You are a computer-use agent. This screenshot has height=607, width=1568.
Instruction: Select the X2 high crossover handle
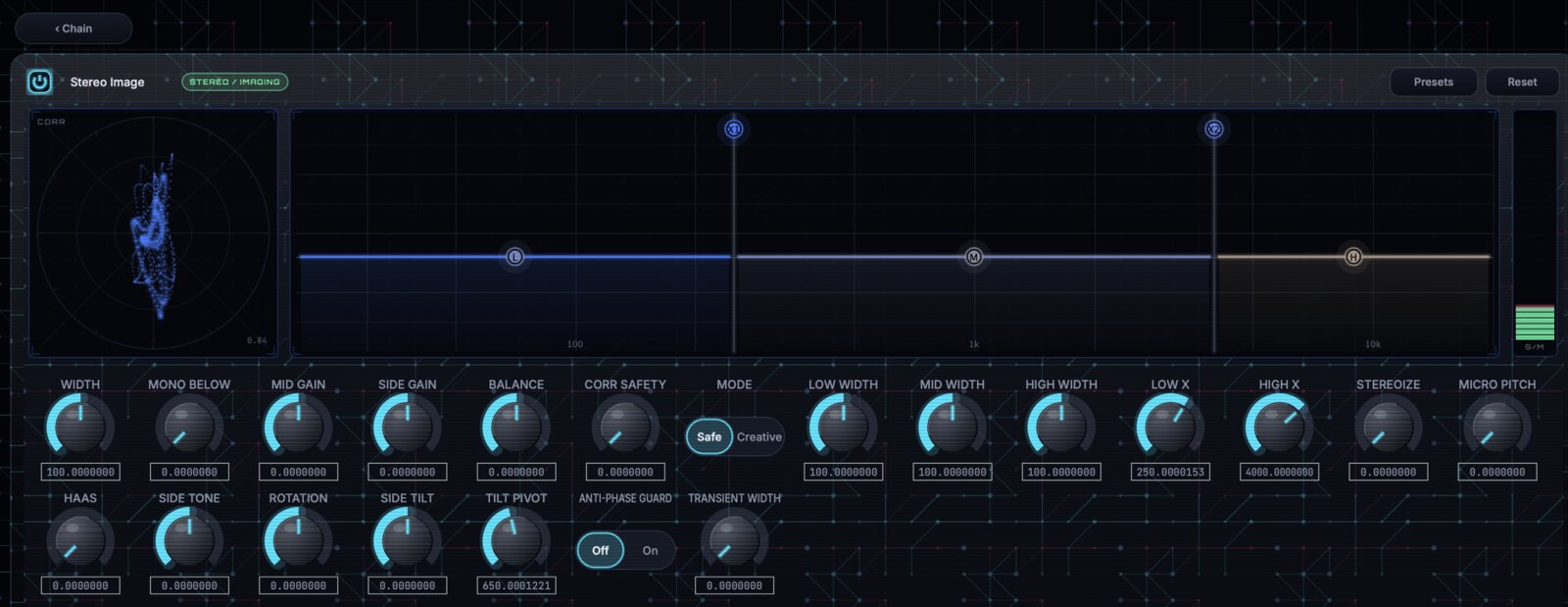click(x=1213, y=129)
